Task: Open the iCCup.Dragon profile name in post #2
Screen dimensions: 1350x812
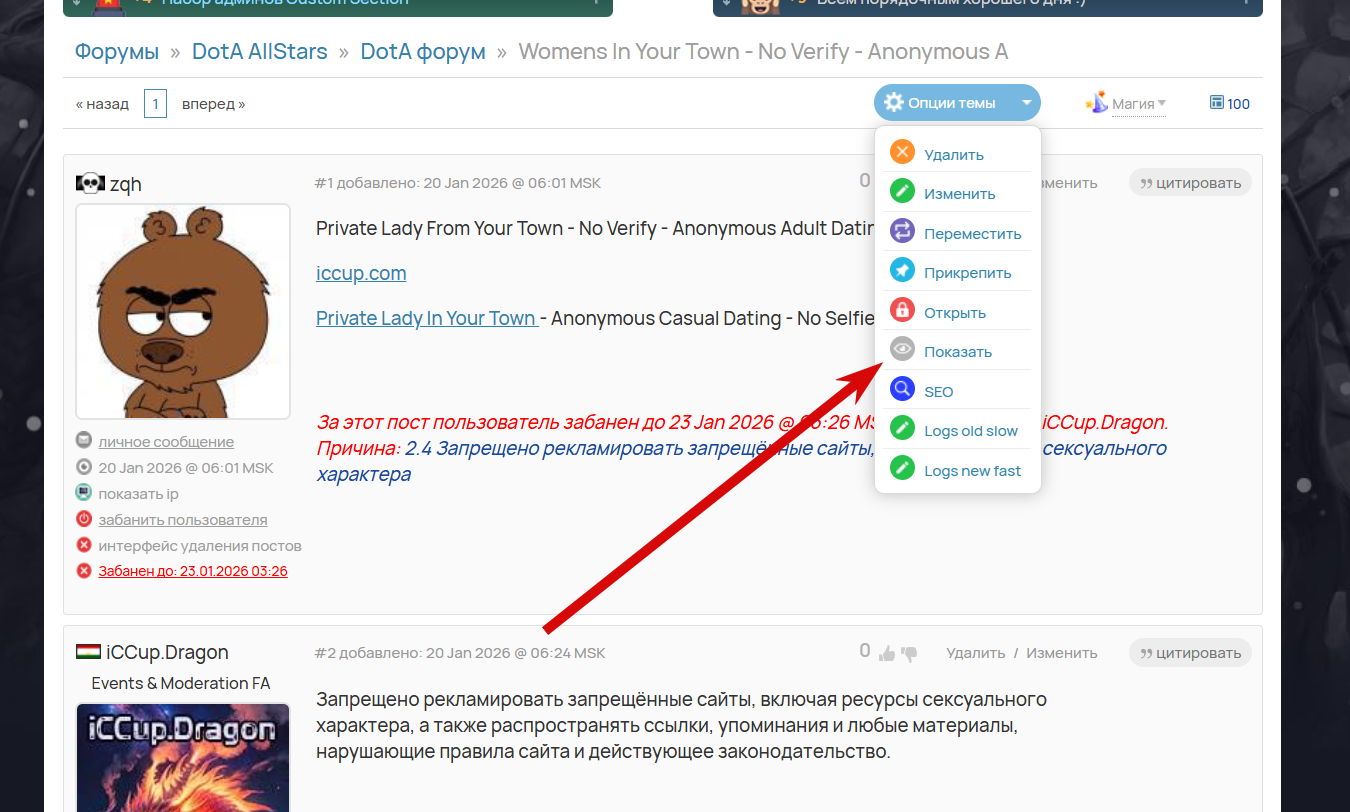Action: [168, 652]
